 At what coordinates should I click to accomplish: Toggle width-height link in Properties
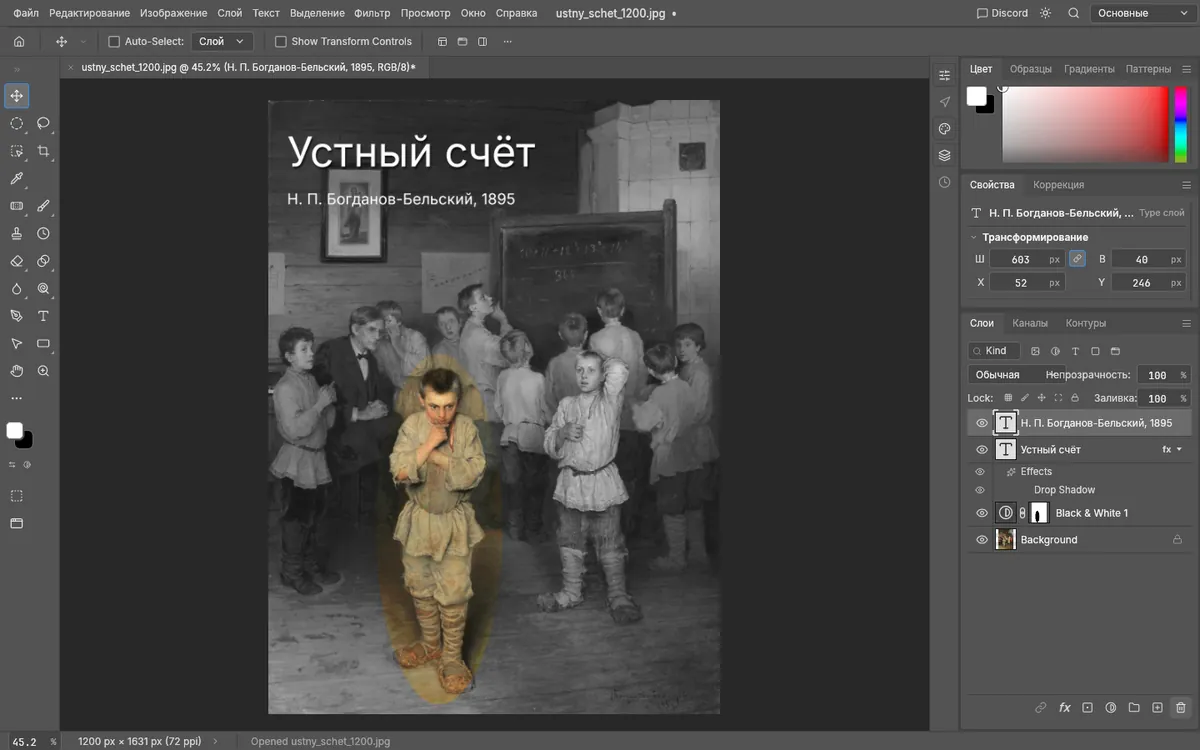coord(1077,258)
